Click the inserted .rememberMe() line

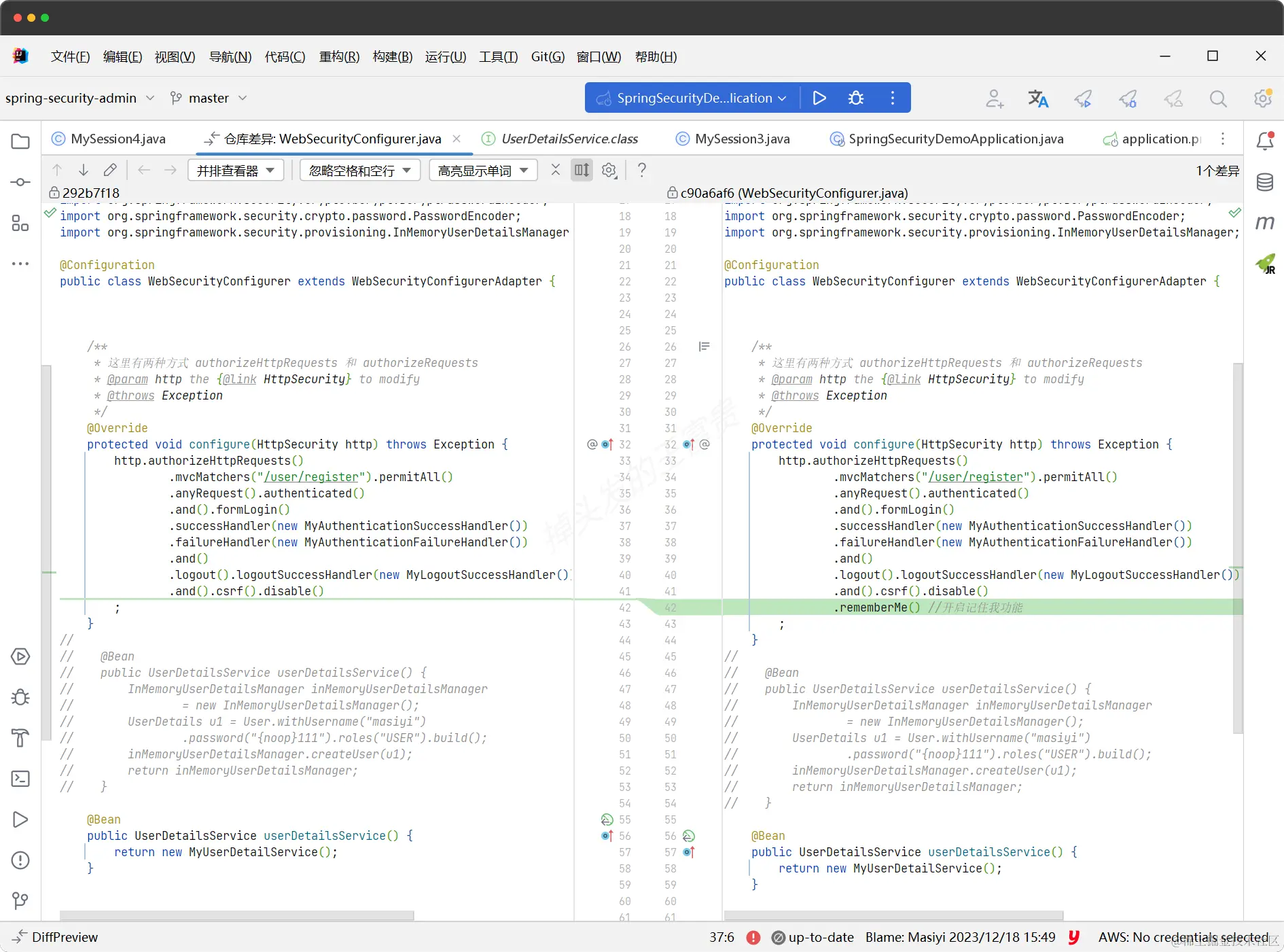[982, 607]
